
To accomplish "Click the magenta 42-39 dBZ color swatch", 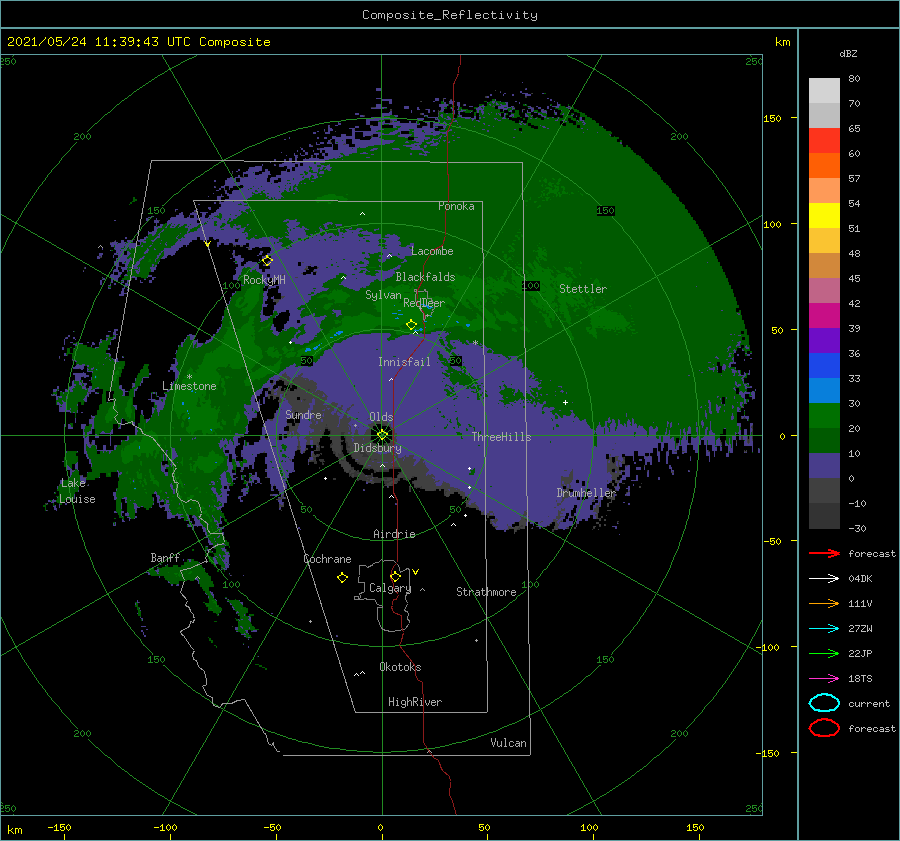I will pyautogui.click(x=824, y=316).
